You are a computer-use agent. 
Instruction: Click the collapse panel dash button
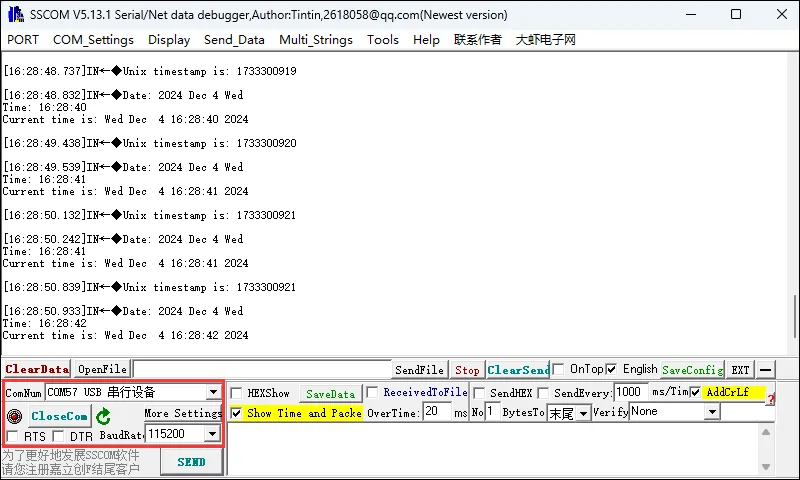(x=765, y=370)
